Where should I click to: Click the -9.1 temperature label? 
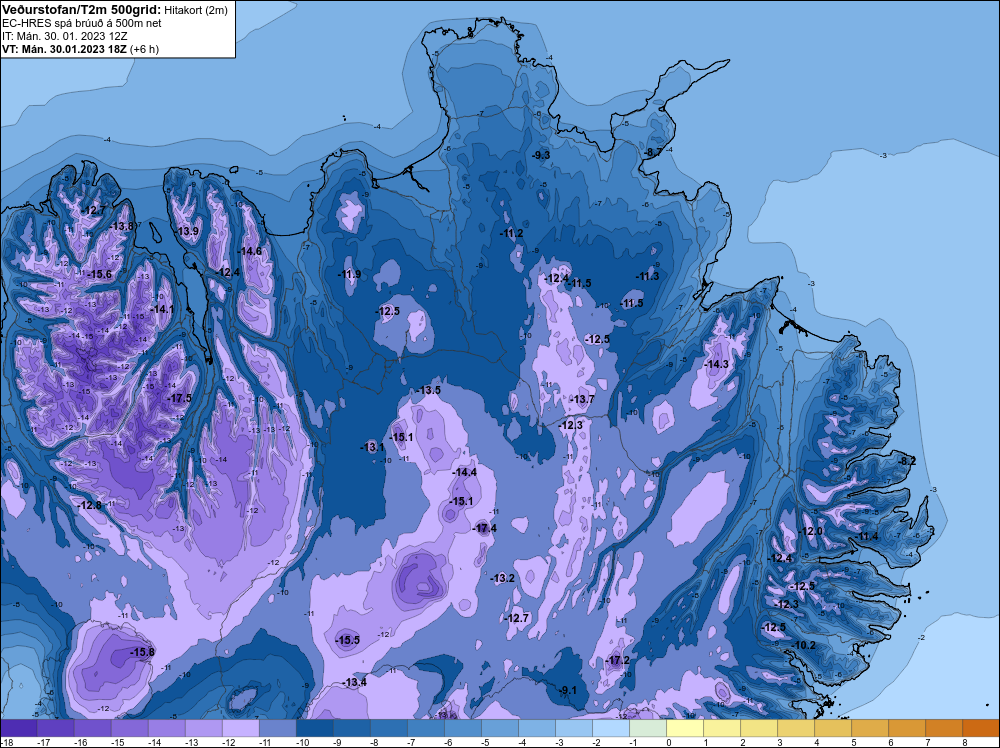(568, 690)
